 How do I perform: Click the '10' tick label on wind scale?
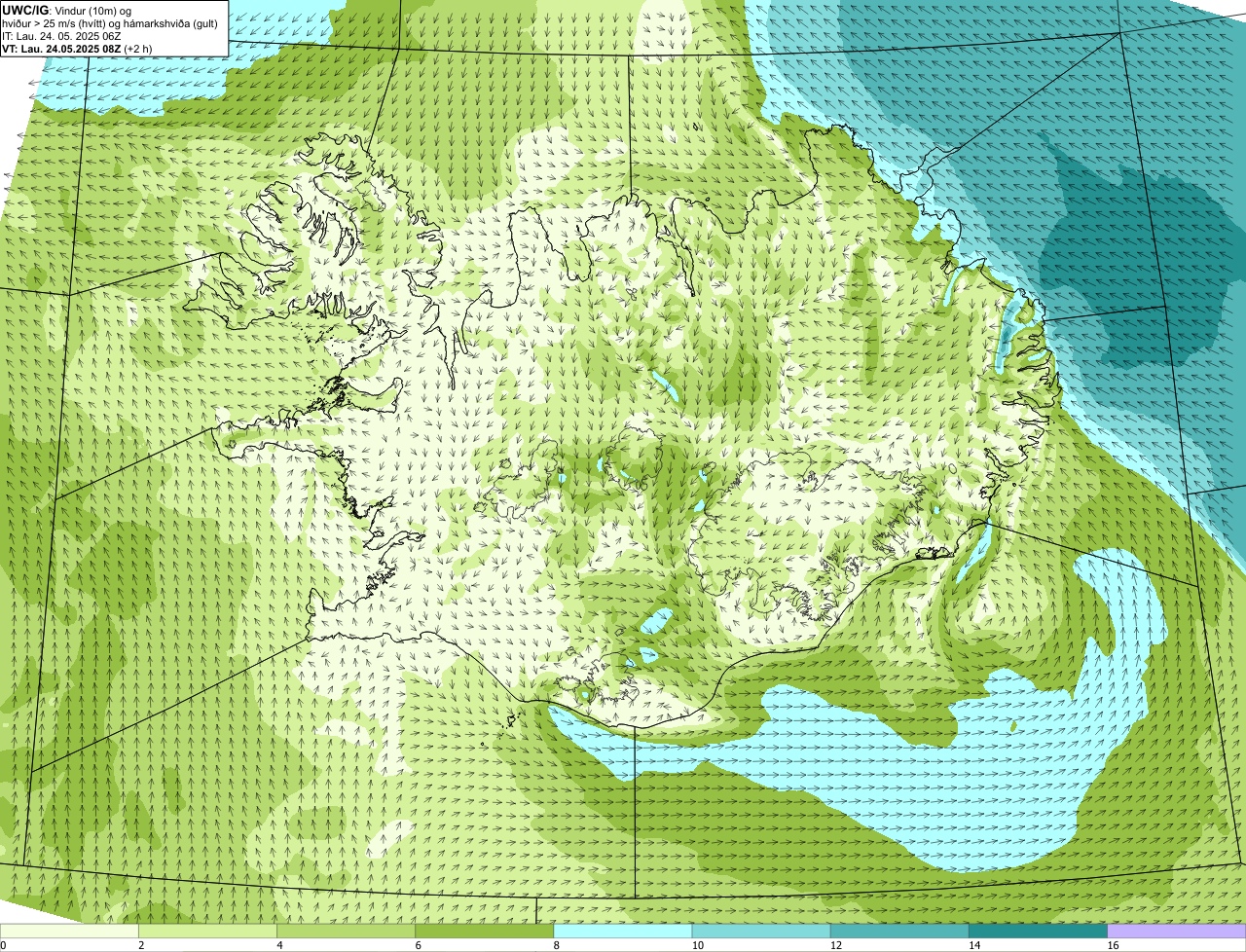697,945
